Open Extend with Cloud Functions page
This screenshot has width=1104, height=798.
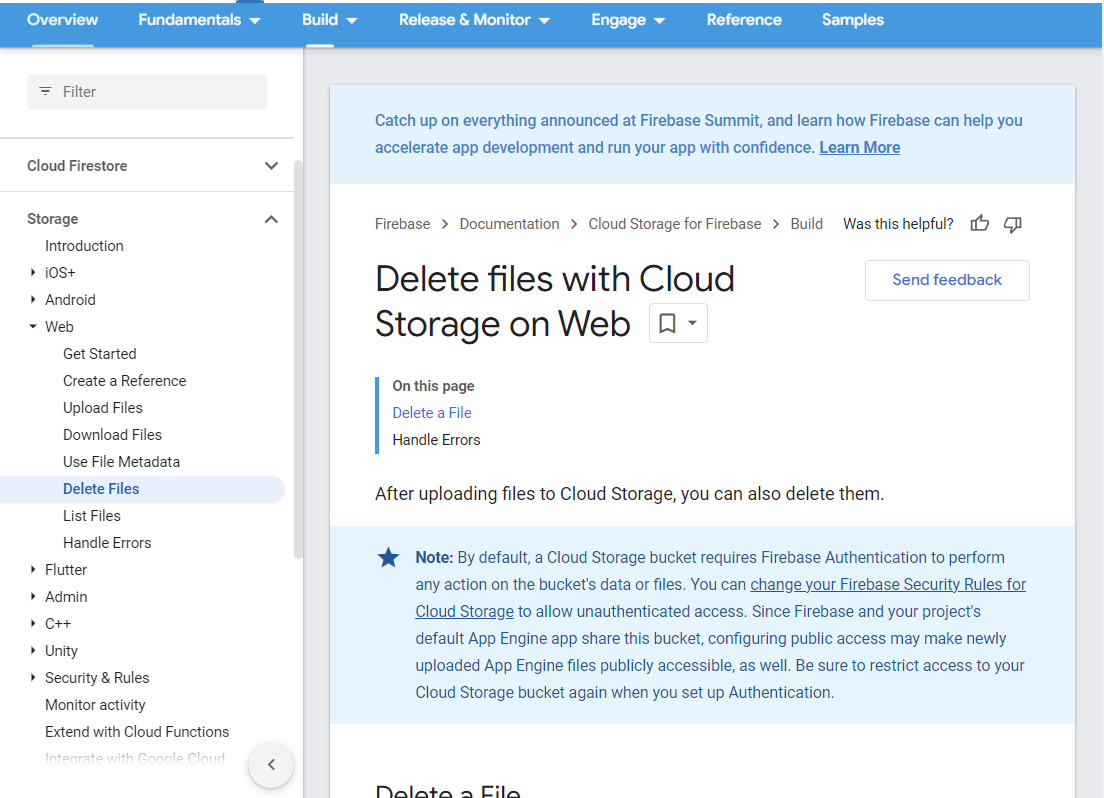137,732
